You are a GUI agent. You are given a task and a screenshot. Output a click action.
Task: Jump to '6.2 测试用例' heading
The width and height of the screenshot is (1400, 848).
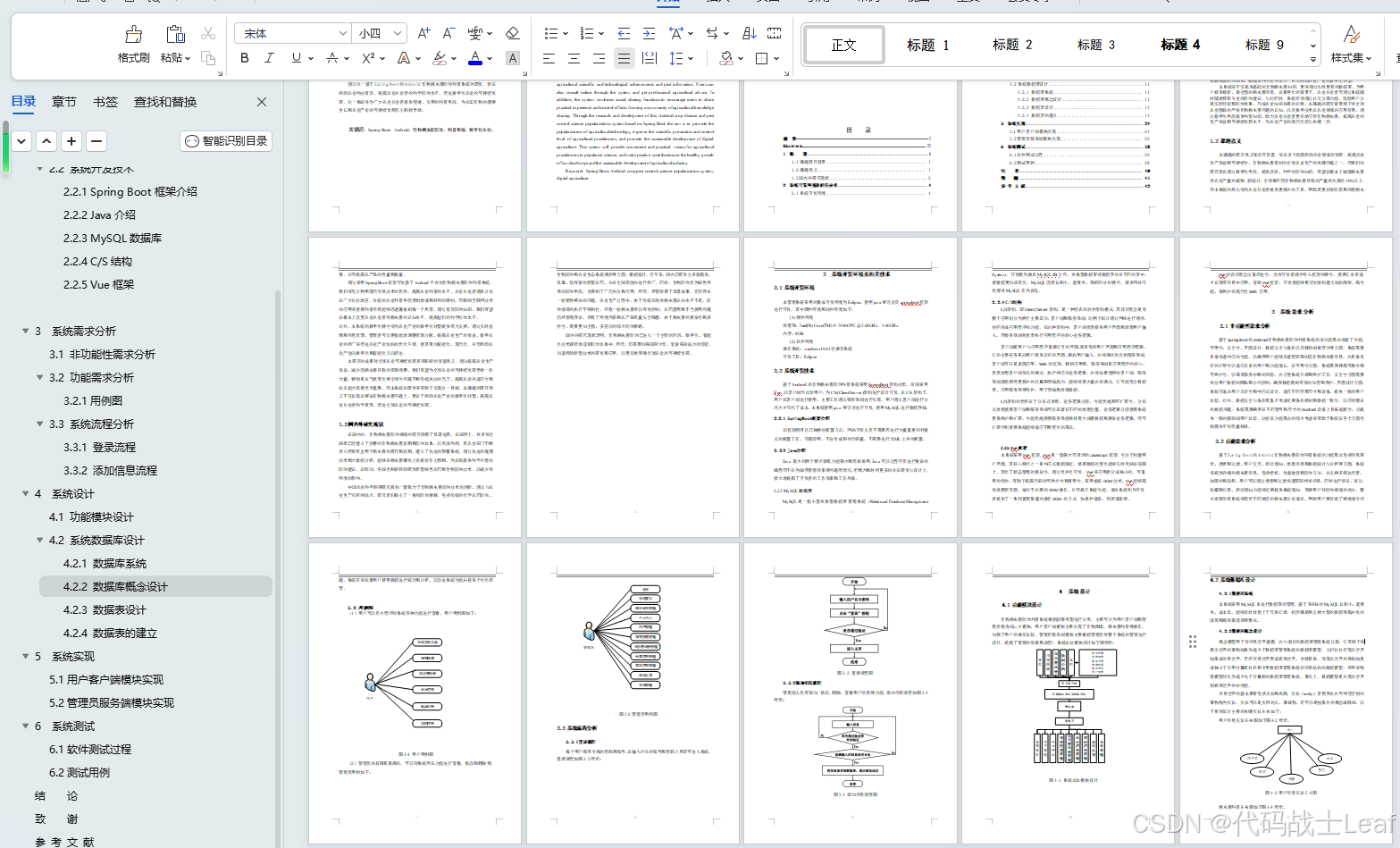(80, 772)
